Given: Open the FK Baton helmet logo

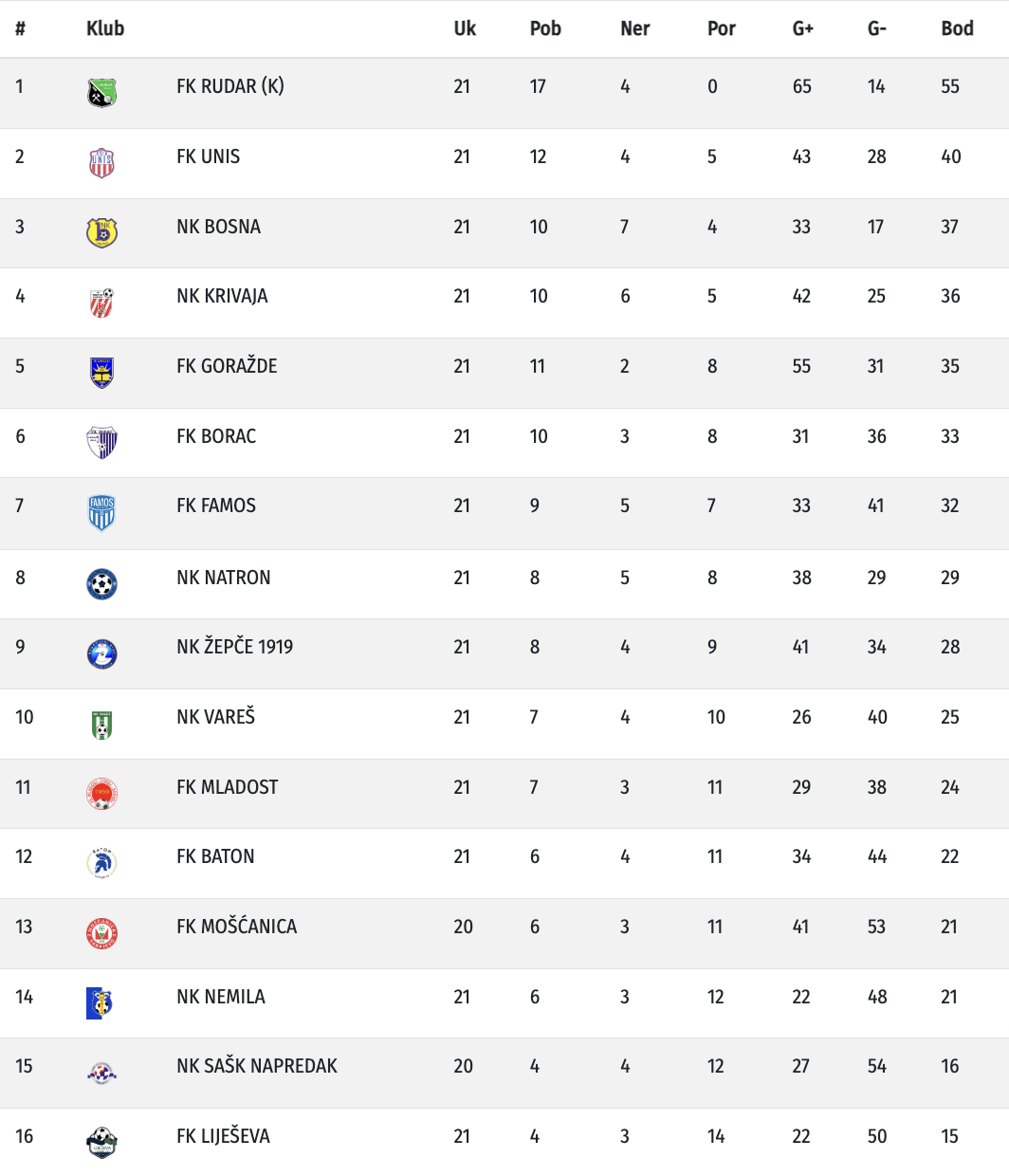Looking at the screenshot, I should click(x=101, y=863).
